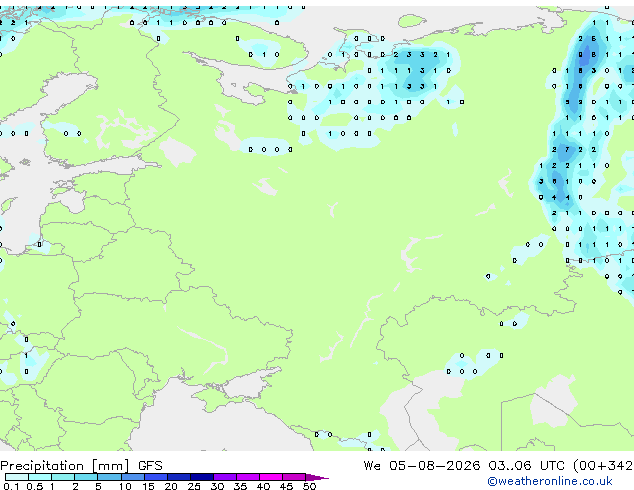The width and height of the screenshot is (634, 490).
Task: Pick the 0.5–1 mm legend color swatch
Action: (x=40, y=477)
